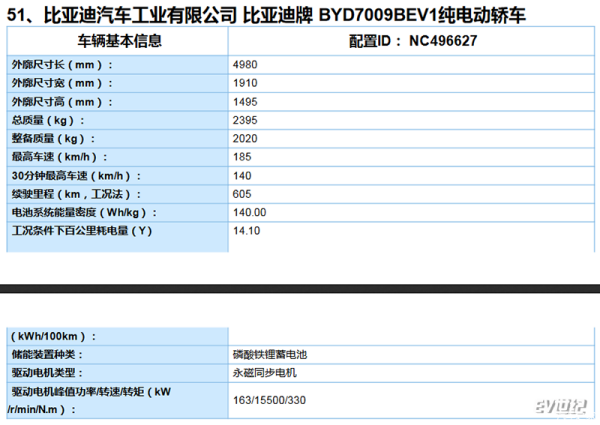Click the power consumption value 14.10
Viewport: 600px width, 425px height.
pyautogui.click(x=246, y=231)
